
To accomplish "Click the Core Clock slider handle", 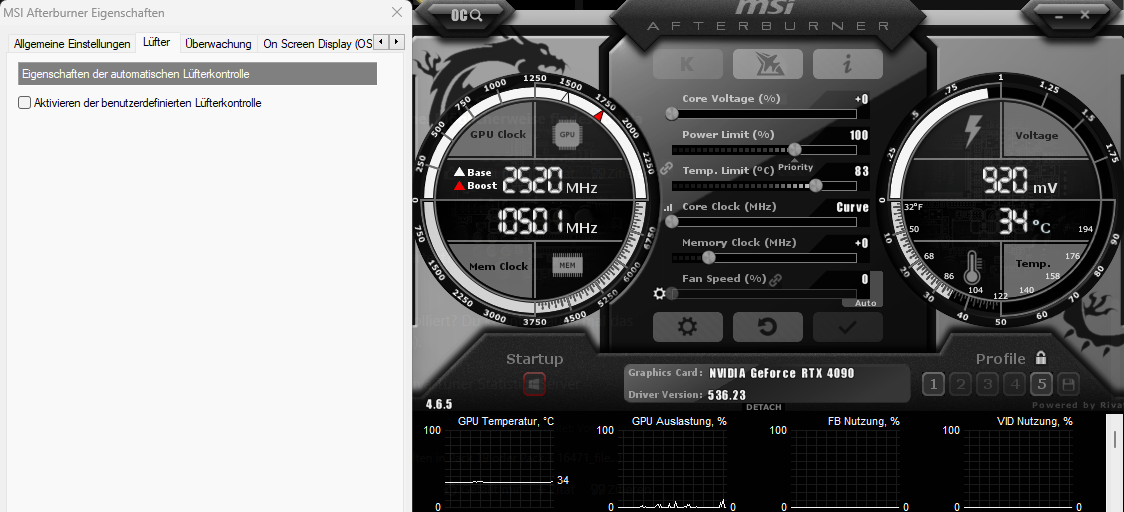I will pos(672,221).
